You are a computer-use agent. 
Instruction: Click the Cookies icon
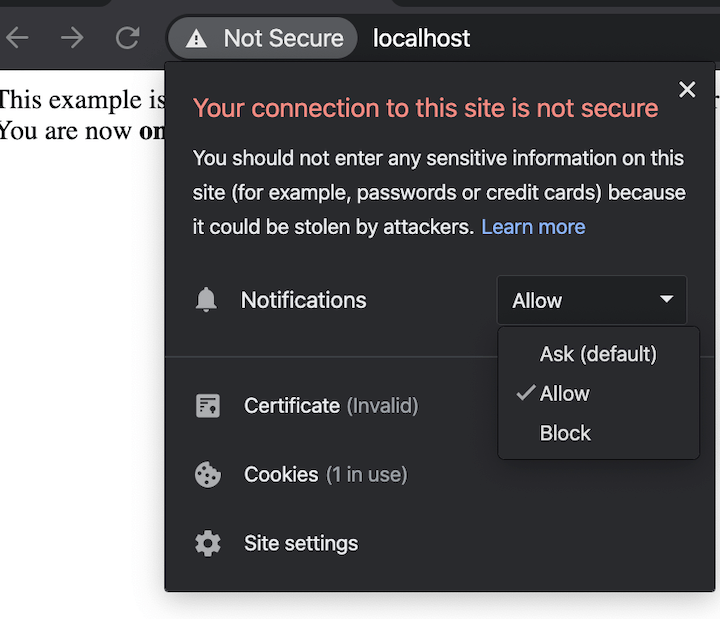click(208, 475)
